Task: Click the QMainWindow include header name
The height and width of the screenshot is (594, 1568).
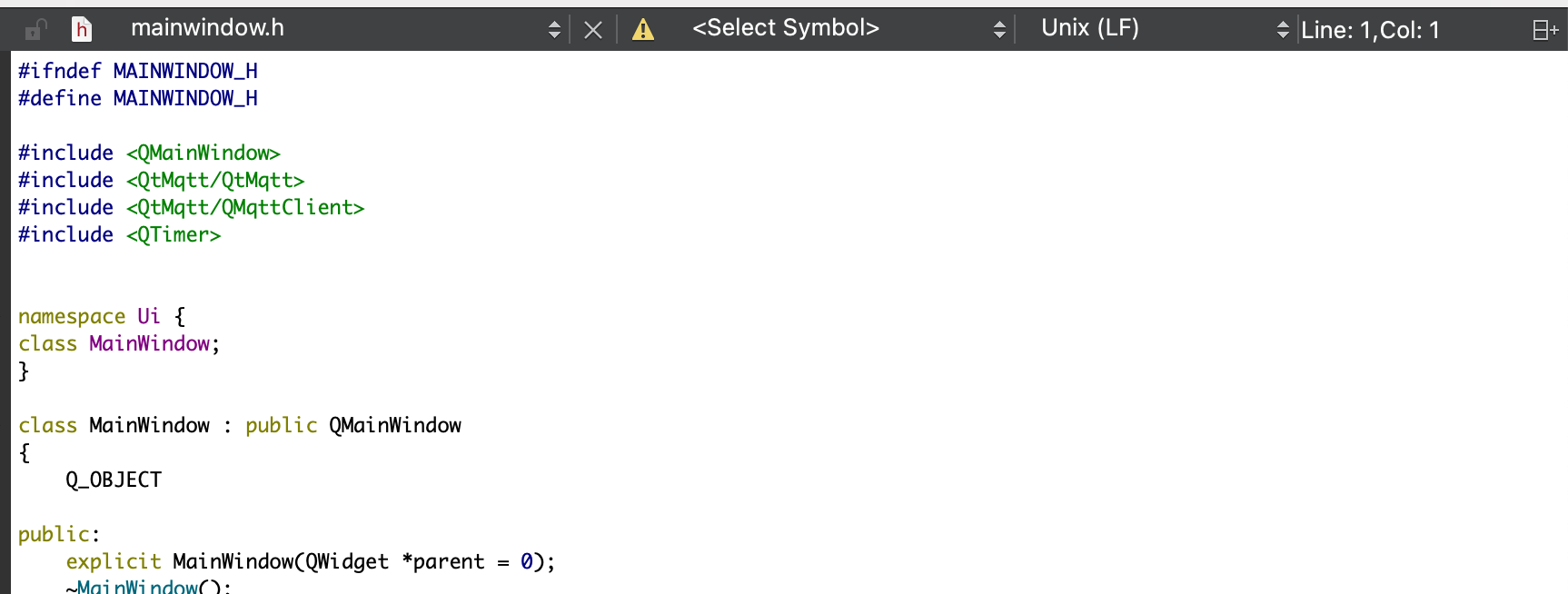Action: [x=203, y=153]
